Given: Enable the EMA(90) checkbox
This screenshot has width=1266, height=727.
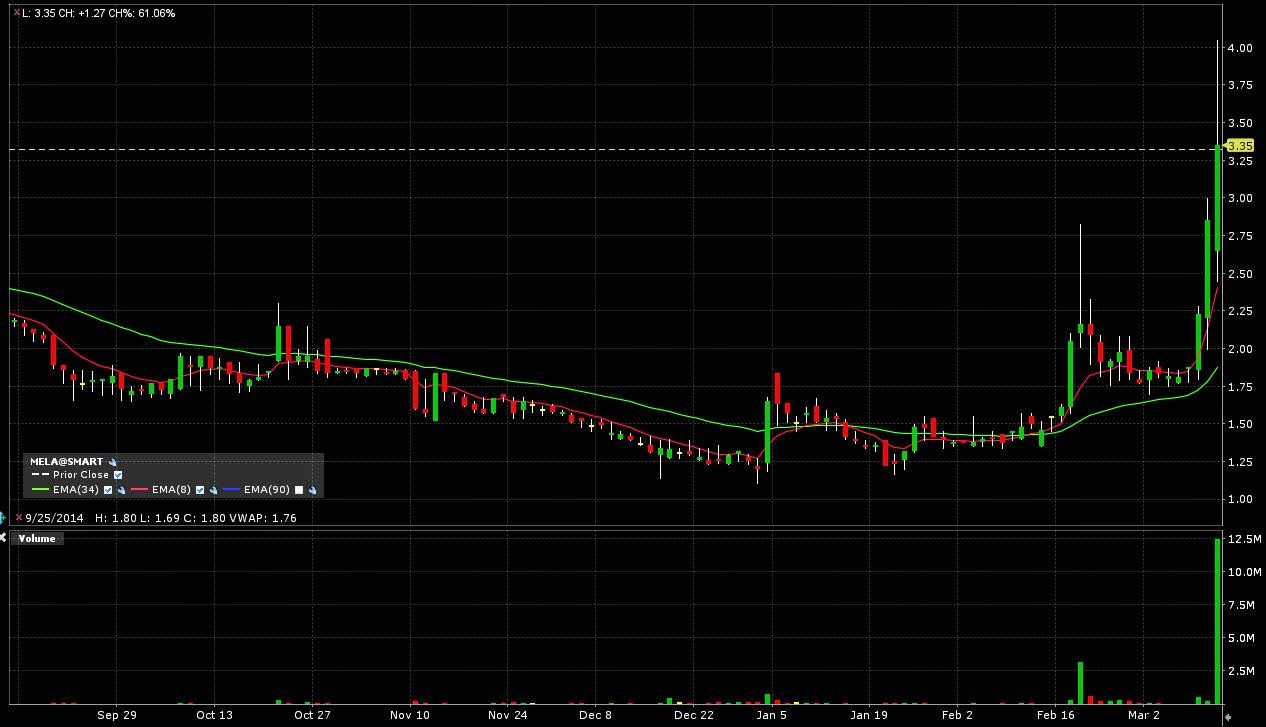Looking at the screenshot, I should coord(299,490).
